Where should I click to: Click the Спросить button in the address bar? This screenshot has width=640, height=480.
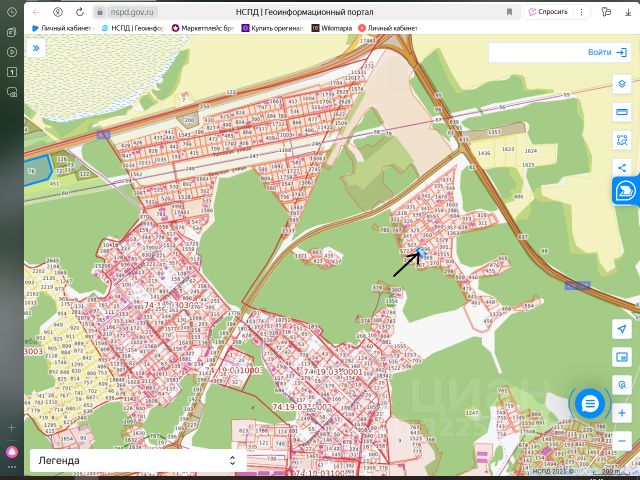point(548,12)
